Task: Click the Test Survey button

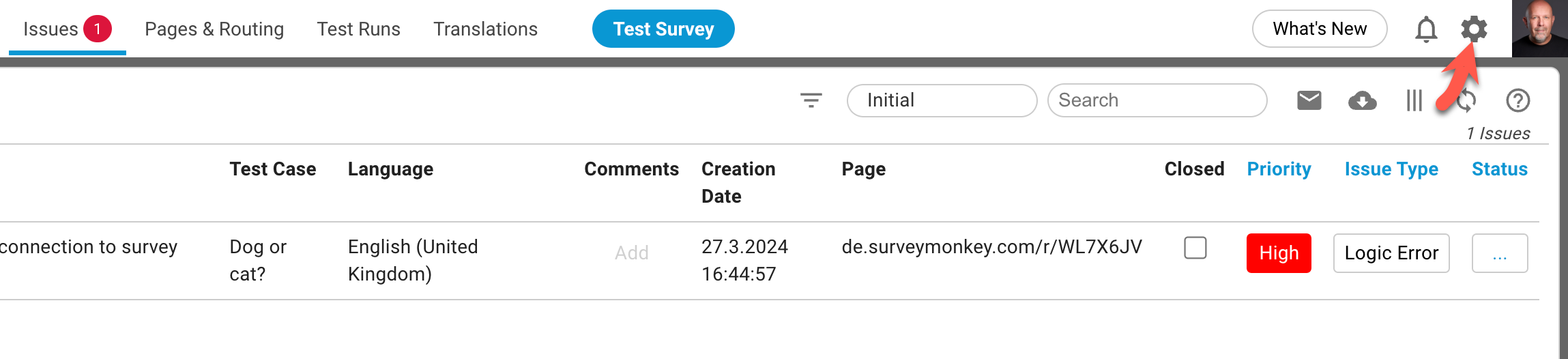Action: point(663,29)
